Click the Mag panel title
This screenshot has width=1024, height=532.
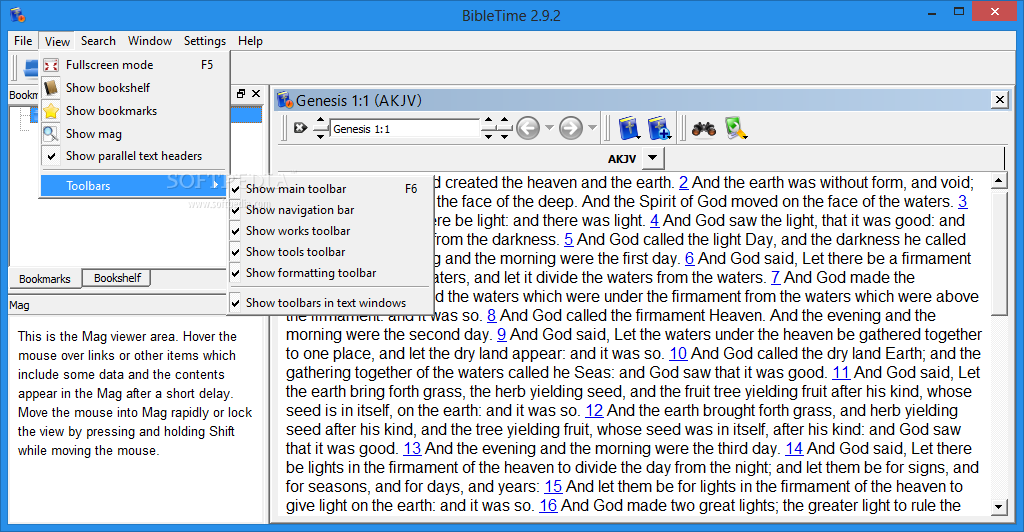pos(19,305)
